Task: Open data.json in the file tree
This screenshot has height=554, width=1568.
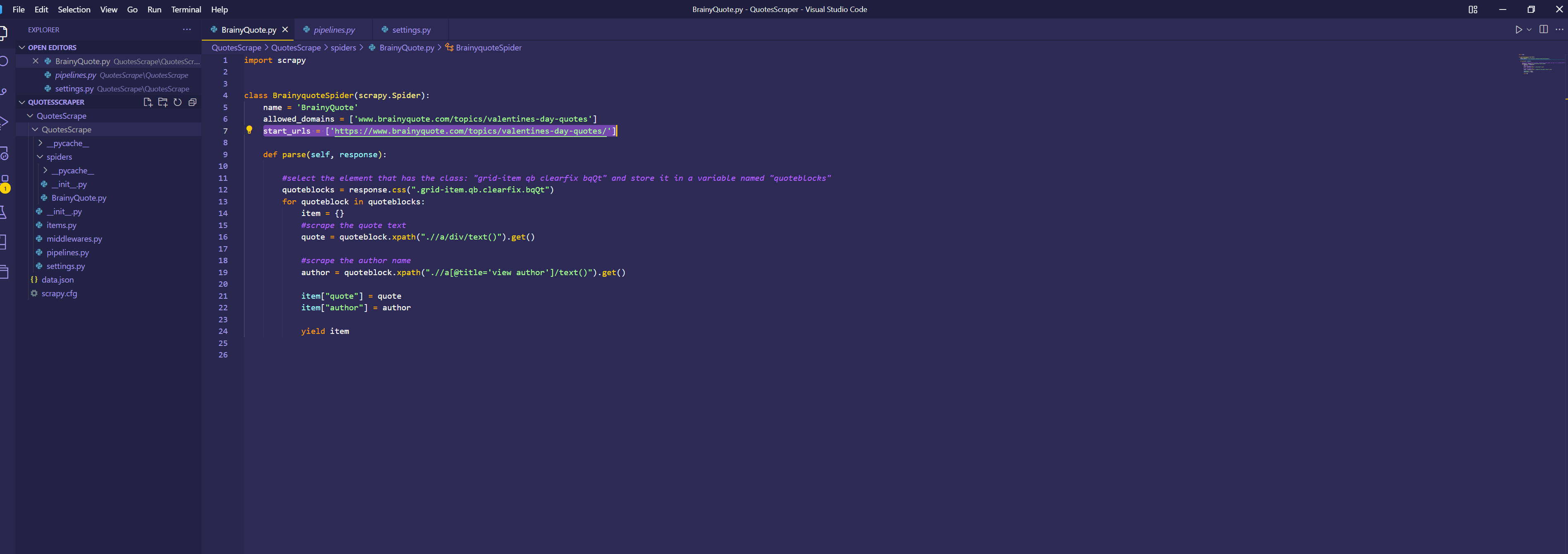Action: pos(57,279)
